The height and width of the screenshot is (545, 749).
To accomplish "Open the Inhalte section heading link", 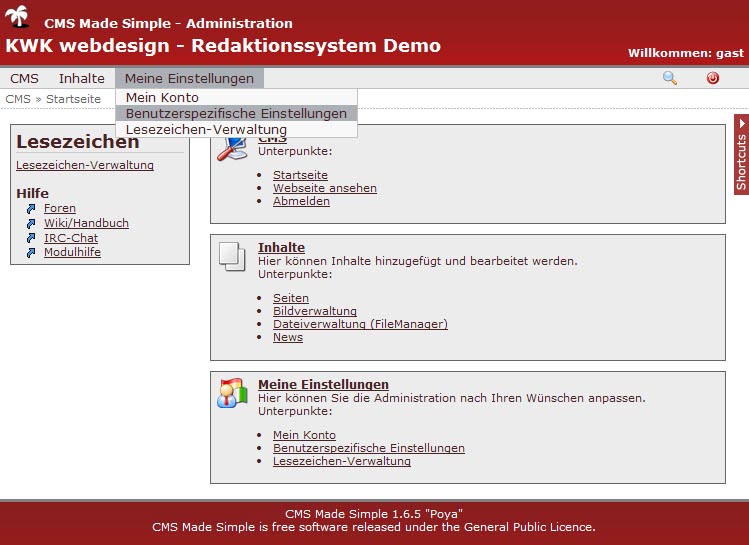I will (x=281, y=247).
